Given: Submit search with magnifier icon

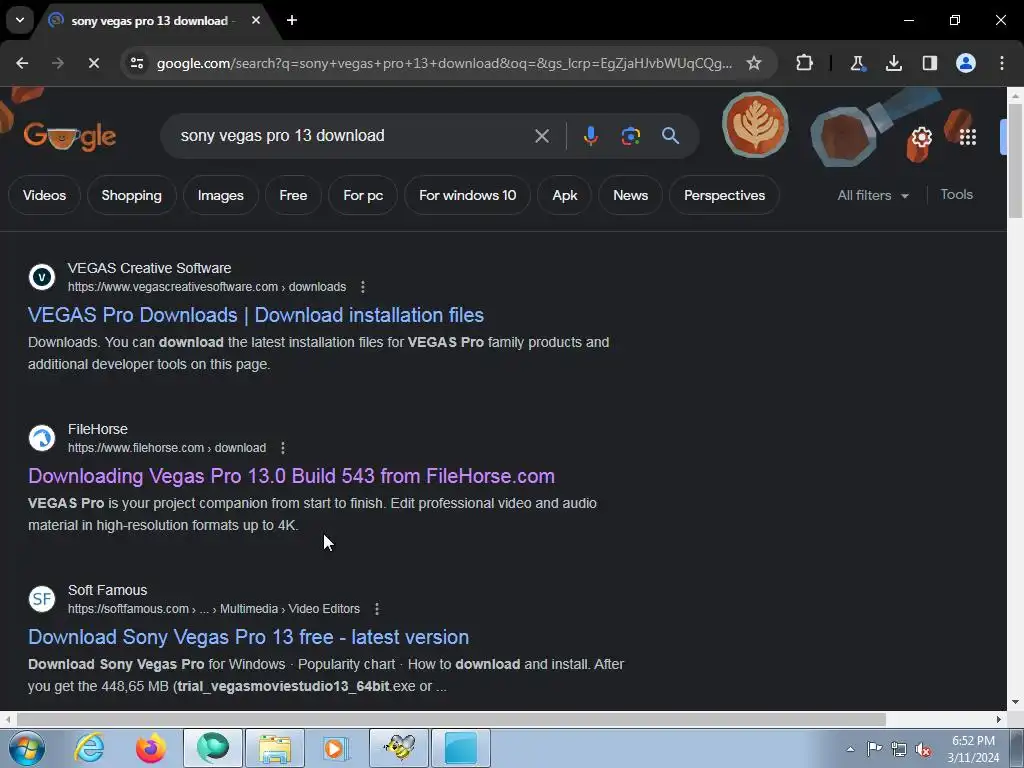Looking at the screenshot, I should click(670, 136).
